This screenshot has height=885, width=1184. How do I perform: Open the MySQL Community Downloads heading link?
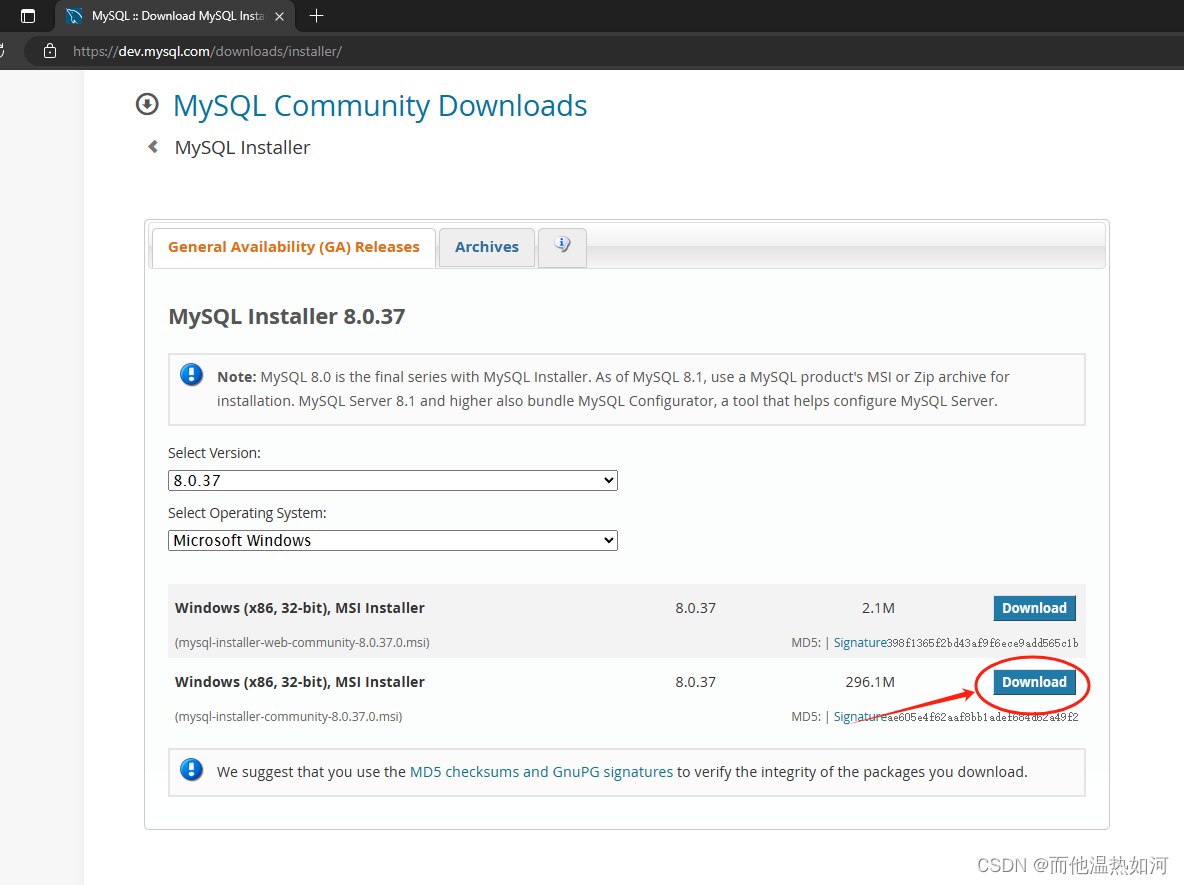(380, 105)
